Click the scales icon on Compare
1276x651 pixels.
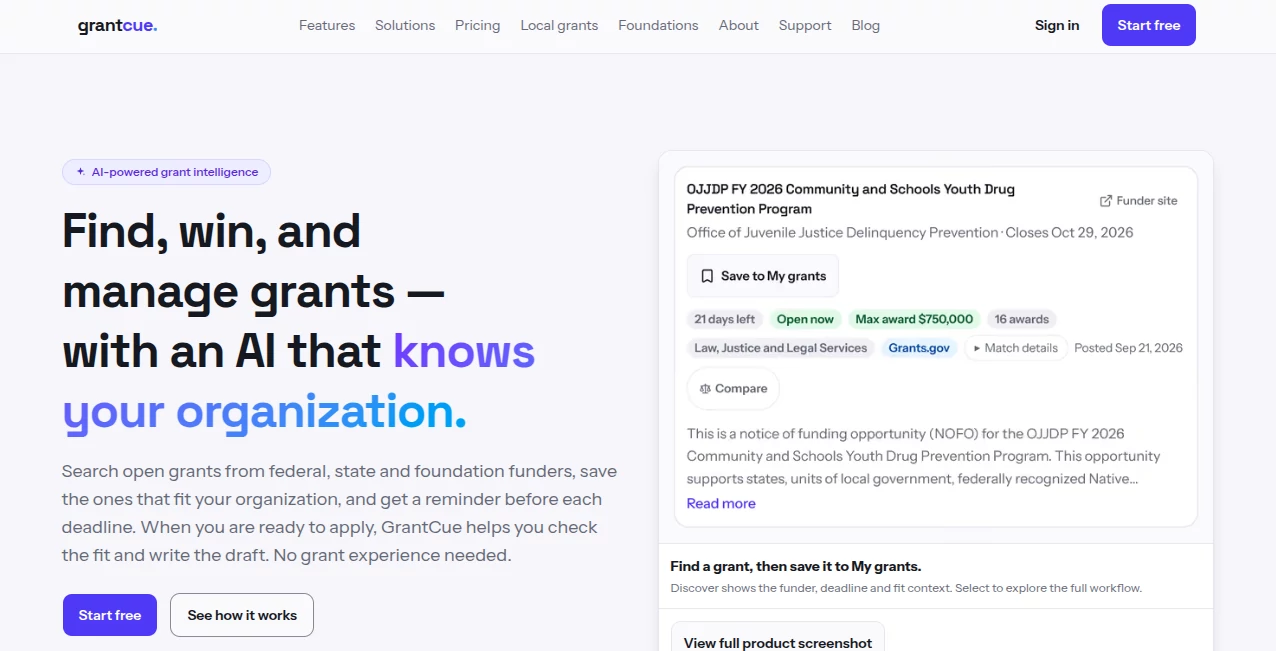point(706,389)
